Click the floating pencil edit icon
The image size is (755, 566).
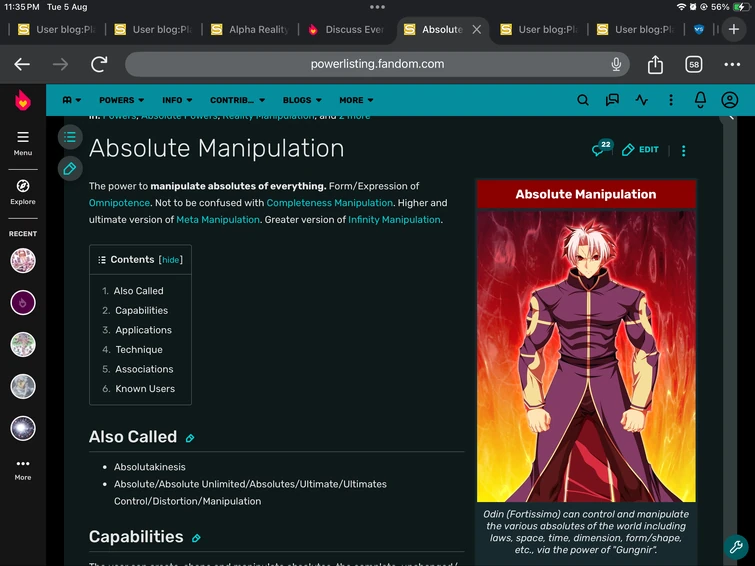point(70,169)
